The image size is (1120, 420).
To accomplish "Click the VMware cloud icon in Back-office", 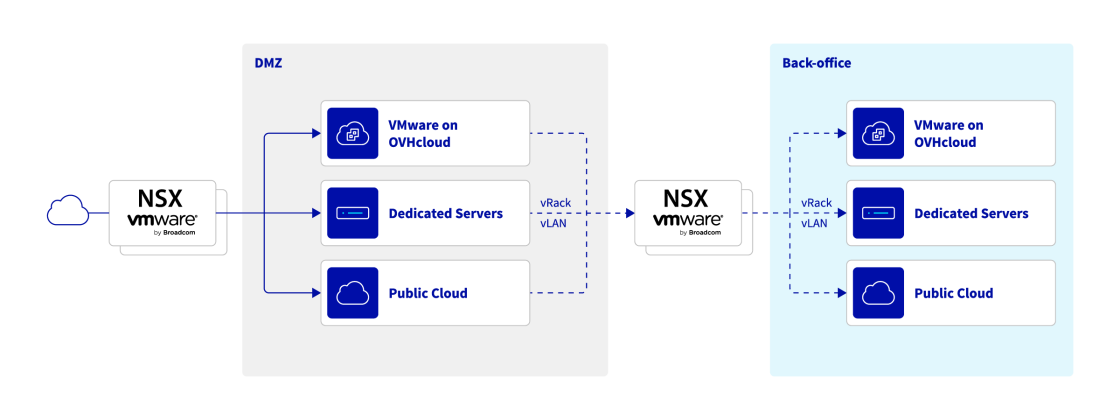I will 879,133.
